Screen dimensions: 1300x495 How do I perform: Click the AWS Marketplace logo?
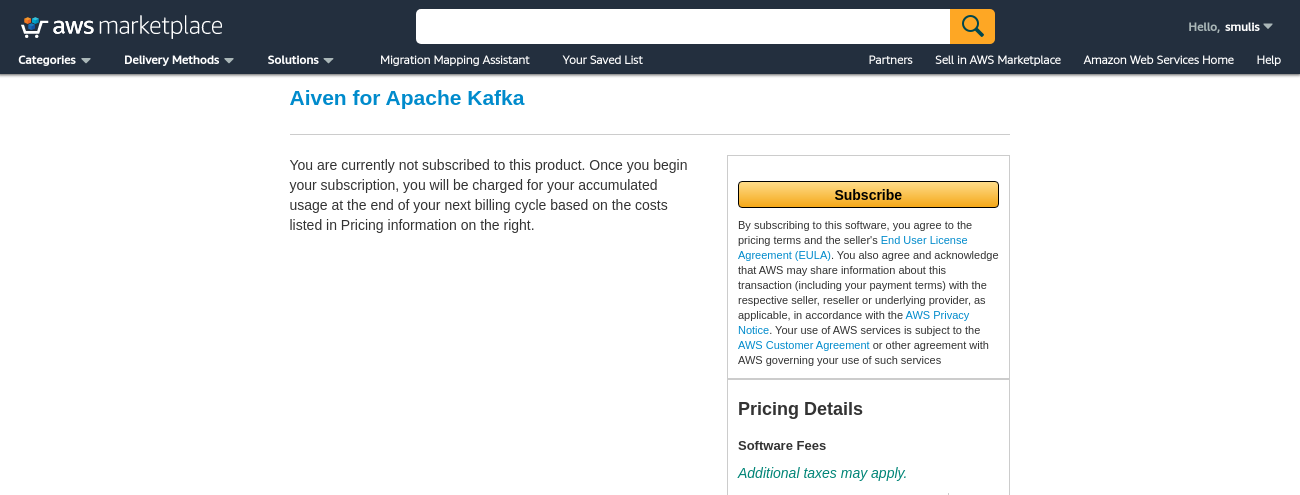(121, 26)
